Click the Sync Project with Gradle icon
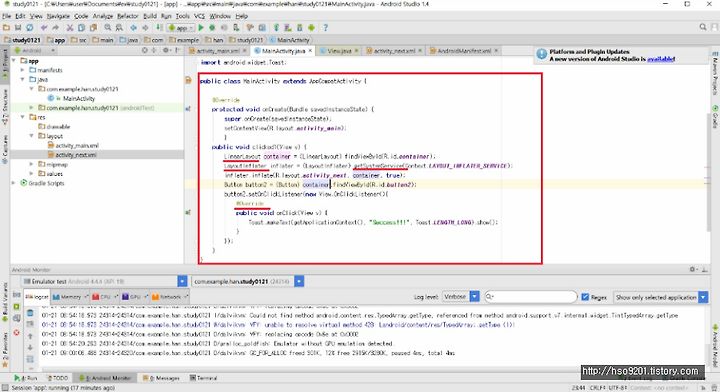 tap(276, 28)
